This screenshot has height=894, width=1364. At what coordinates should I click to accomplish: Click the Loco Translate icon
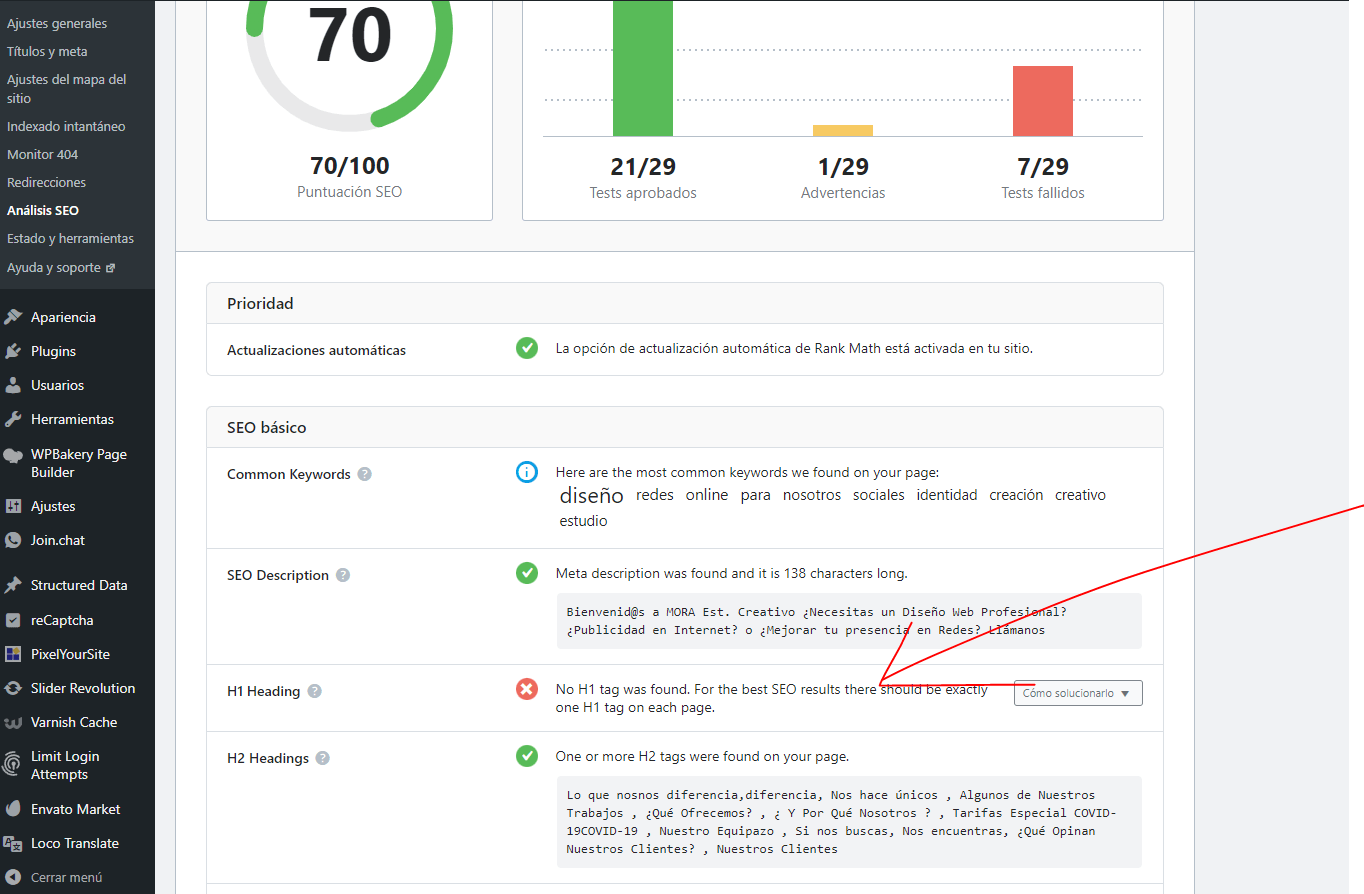[x=13, y=843]
